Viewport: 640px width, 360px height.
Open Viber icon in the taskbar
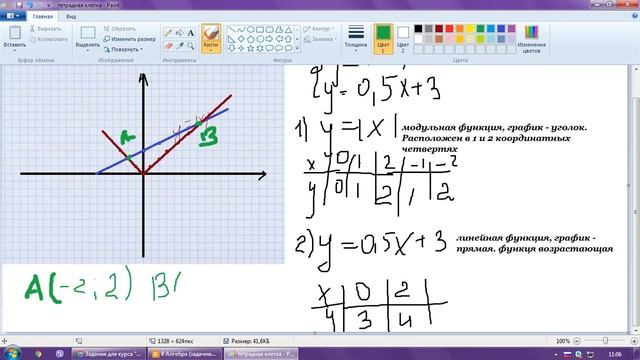60,353
